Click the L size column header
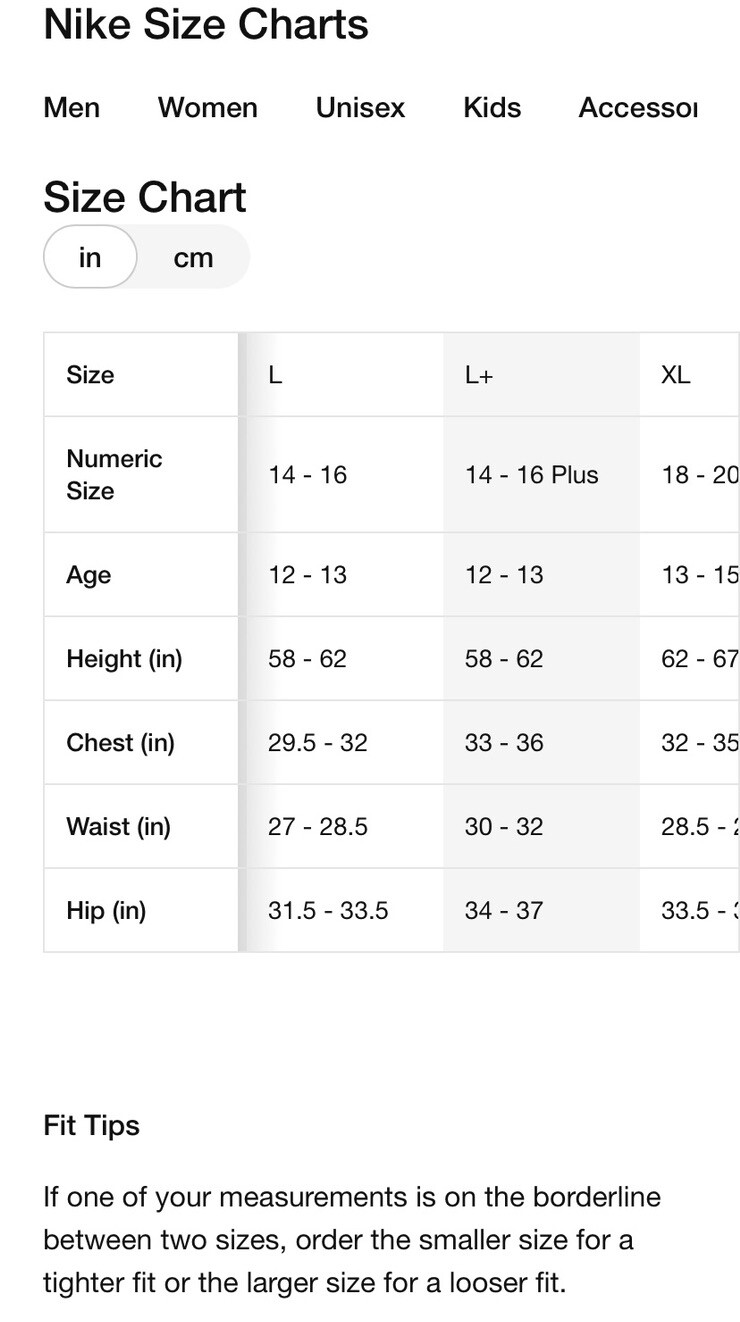This screenshot has height=1322, width=740. pyautogui.click(x=275, y=375)
